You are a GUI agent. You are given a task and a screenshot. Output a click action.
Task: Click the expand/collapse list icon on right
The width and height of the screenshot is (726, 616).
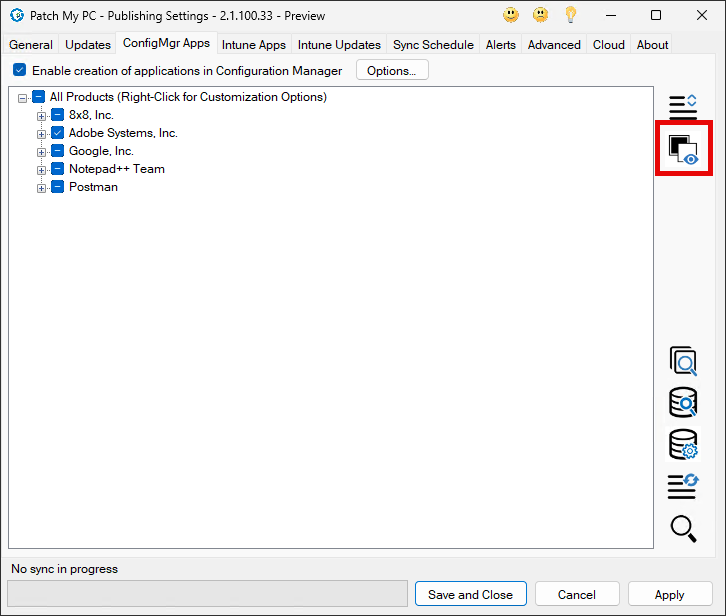pos(683,104)
